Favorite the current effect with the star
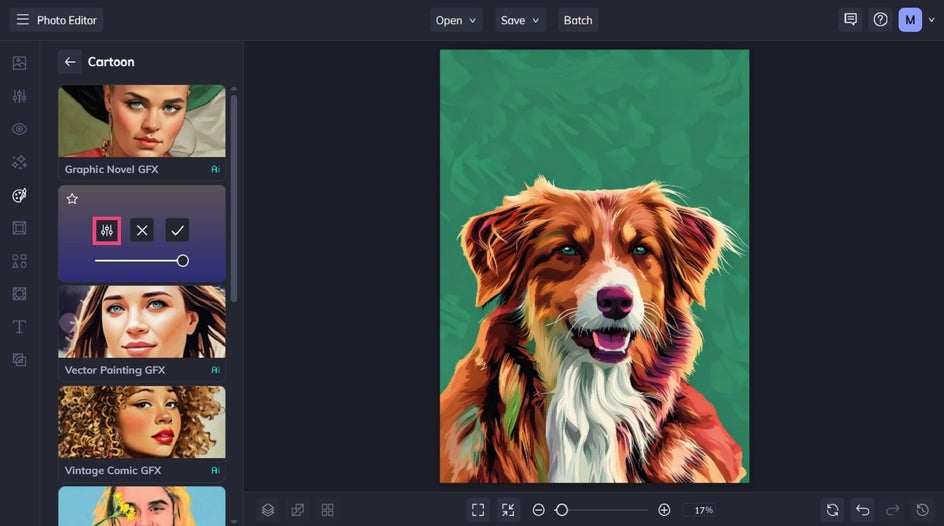Screen dimensions: 944x526 point(72,199)
